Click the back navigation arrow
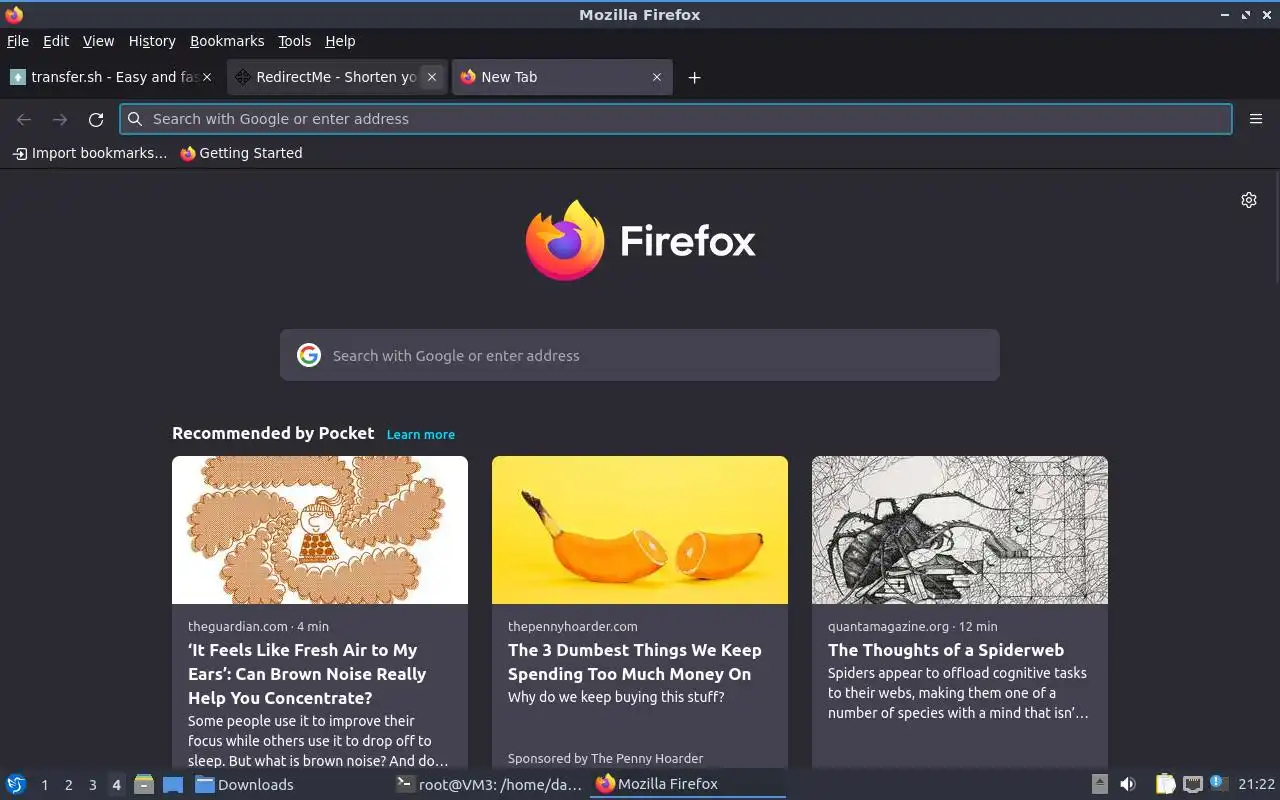1280x800 pixels. pyautogui.click(x=24, y=119)
